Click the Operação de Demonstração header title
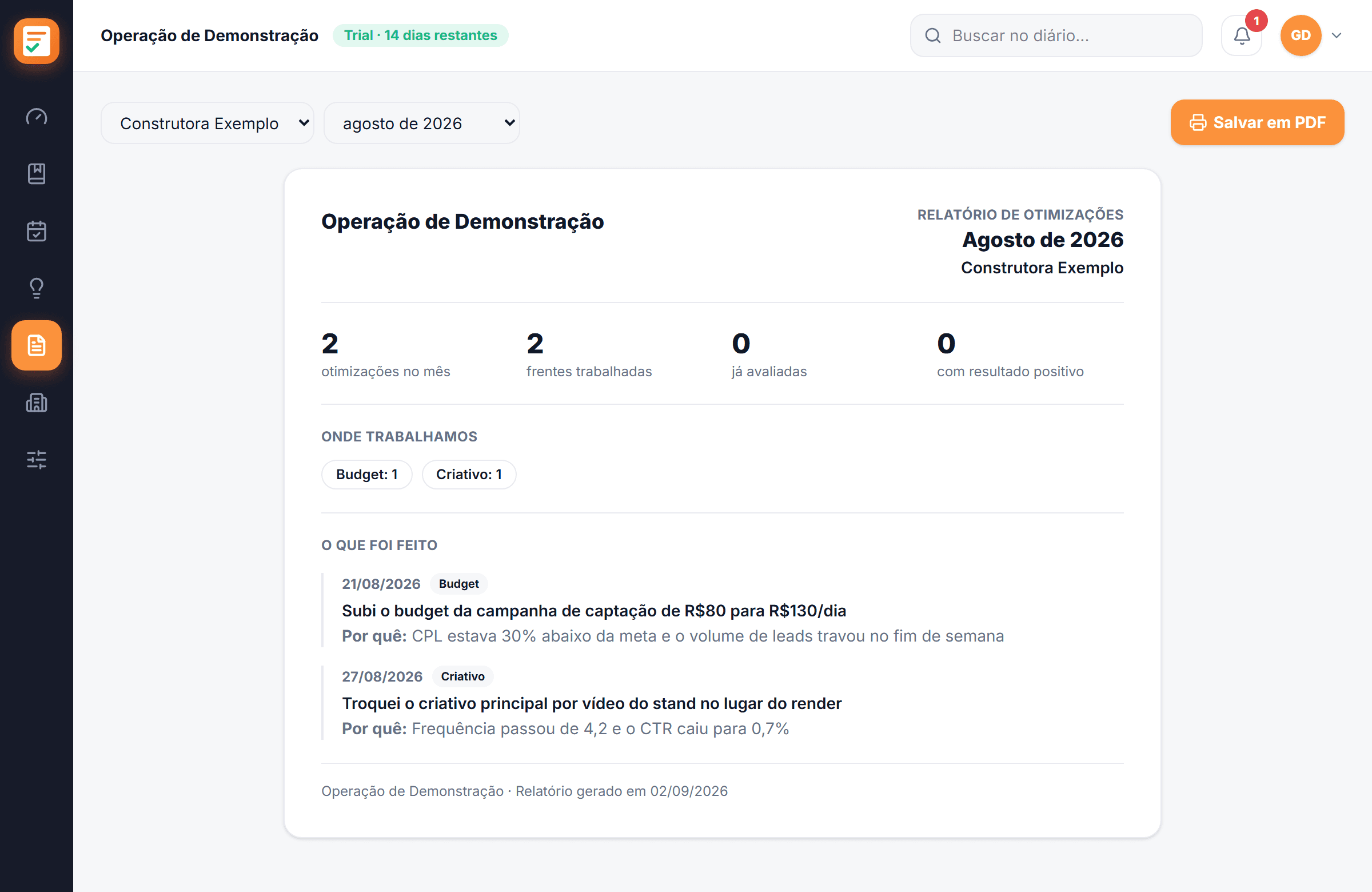Screen dimensions: 1372x892 tap(209, 36)
